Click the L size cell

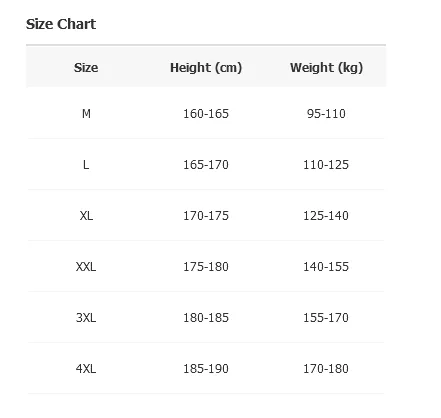86,165
